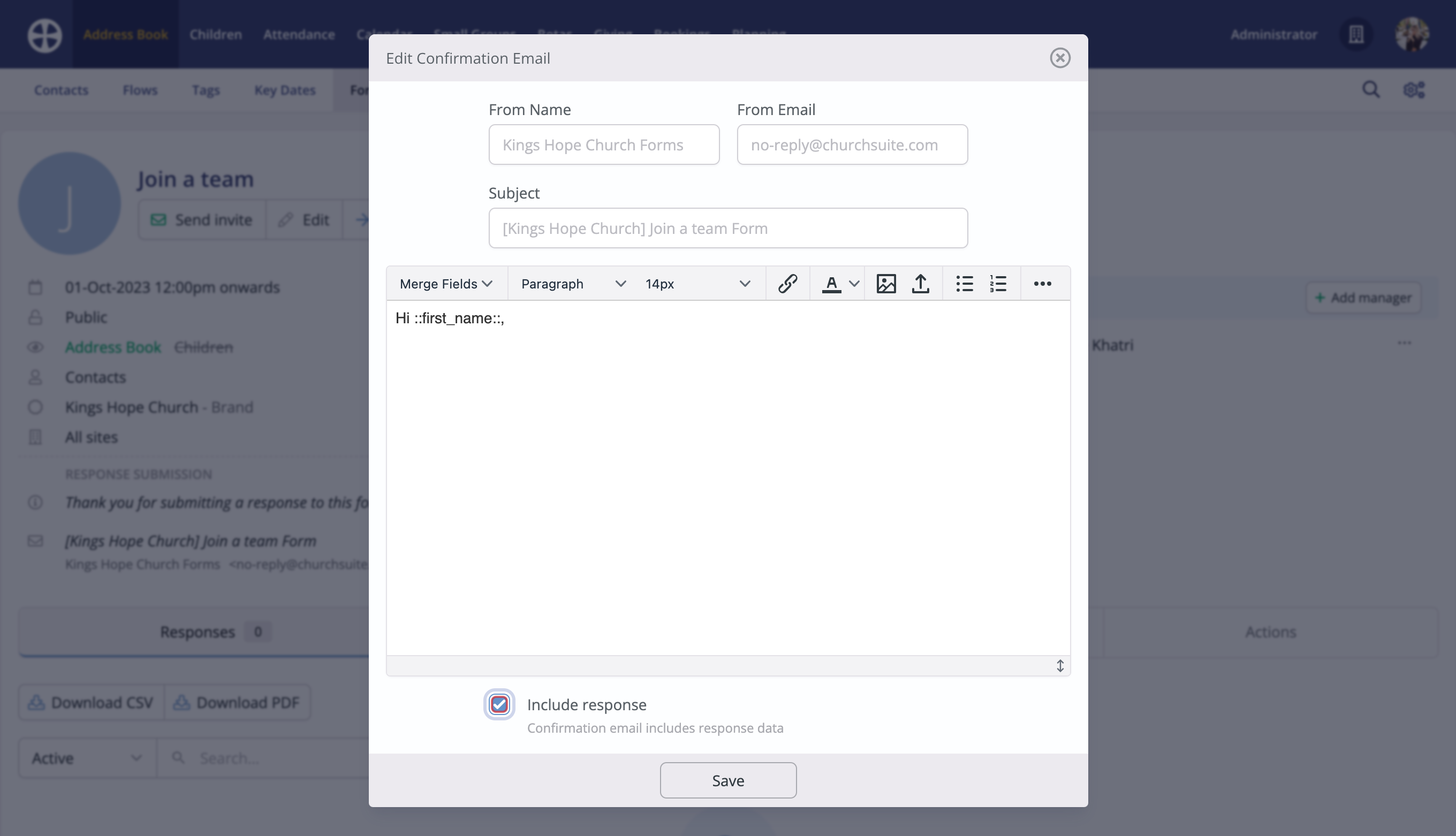
Task: Click the Join a team form avatar
Action: pos(70,203)
